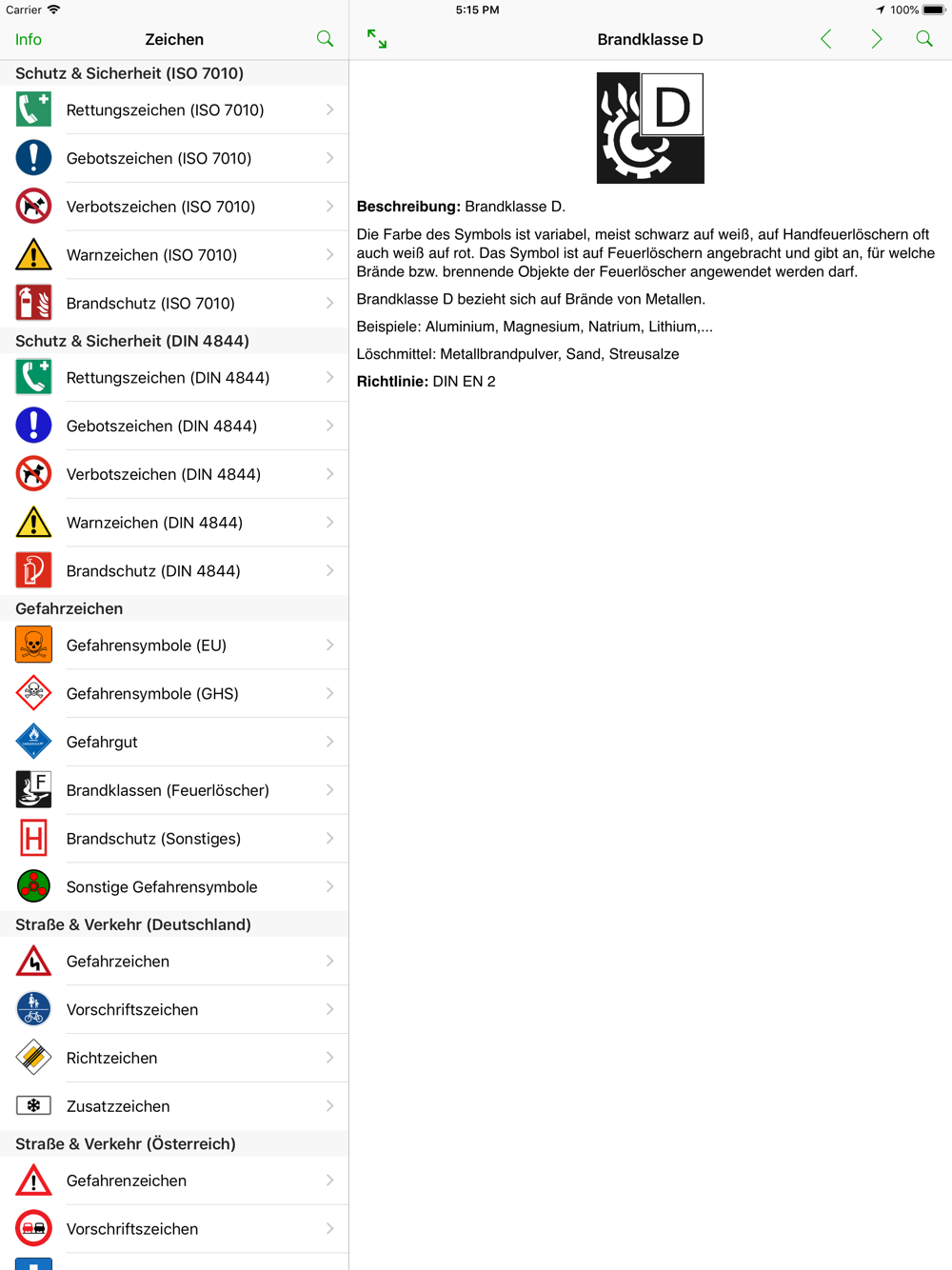Open search in the Brandklasse D header

point(924,39)
